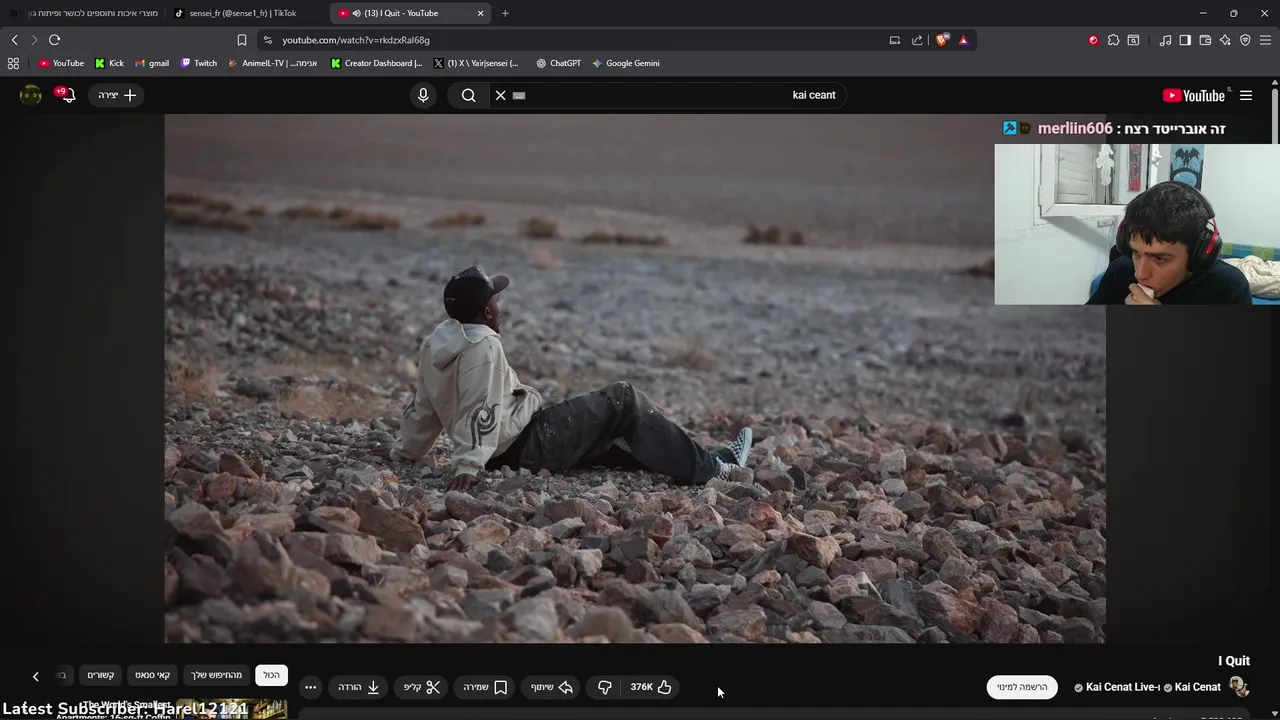The width and height of the screenshot is (1280, 720).
Task: Dislike the video with thumbs down
Action: point(604,687)
